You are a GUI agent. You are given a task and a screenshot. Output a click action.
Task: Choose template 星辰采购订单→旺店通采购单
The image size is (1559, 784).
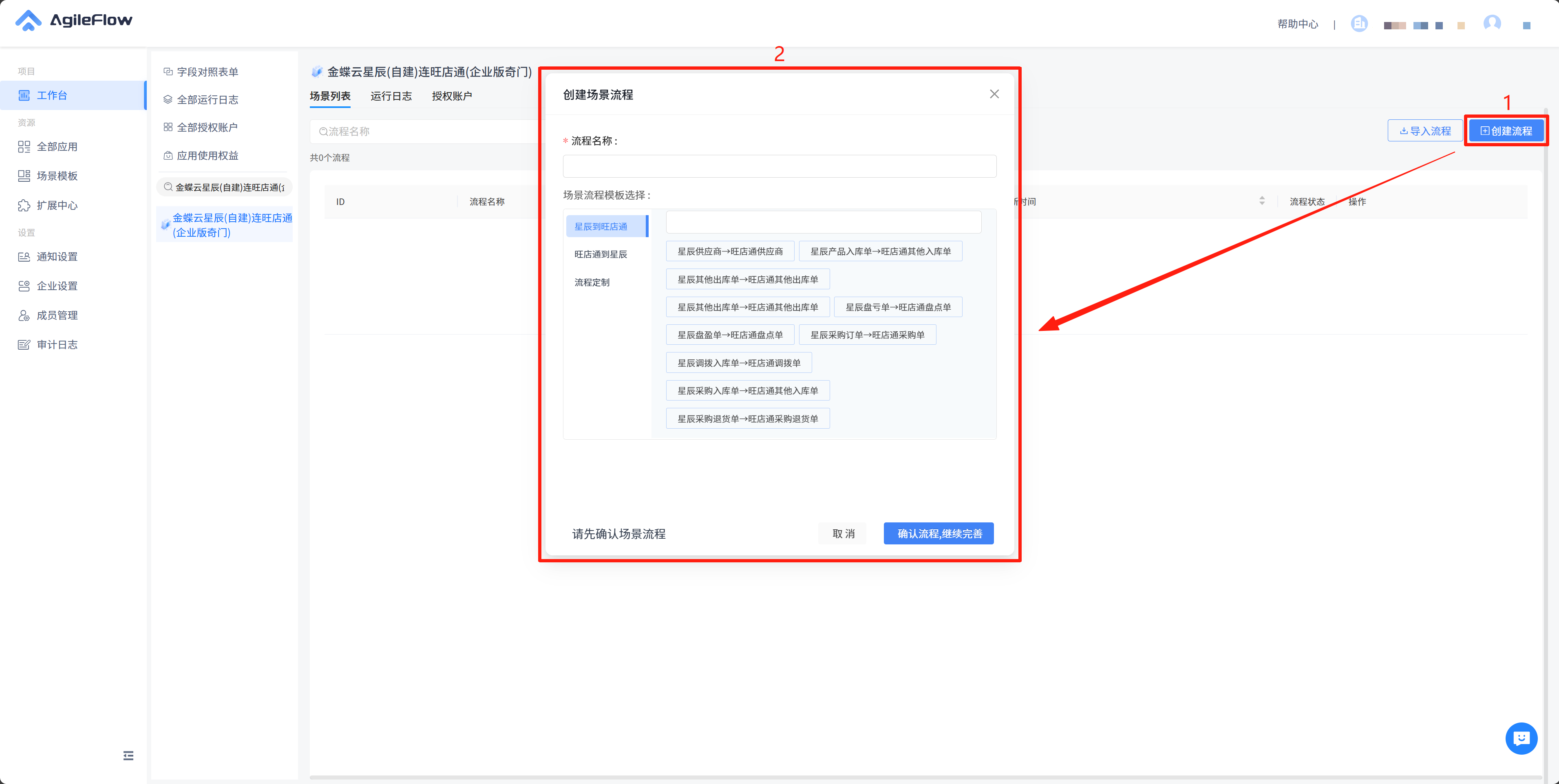(x=867, y=335)
